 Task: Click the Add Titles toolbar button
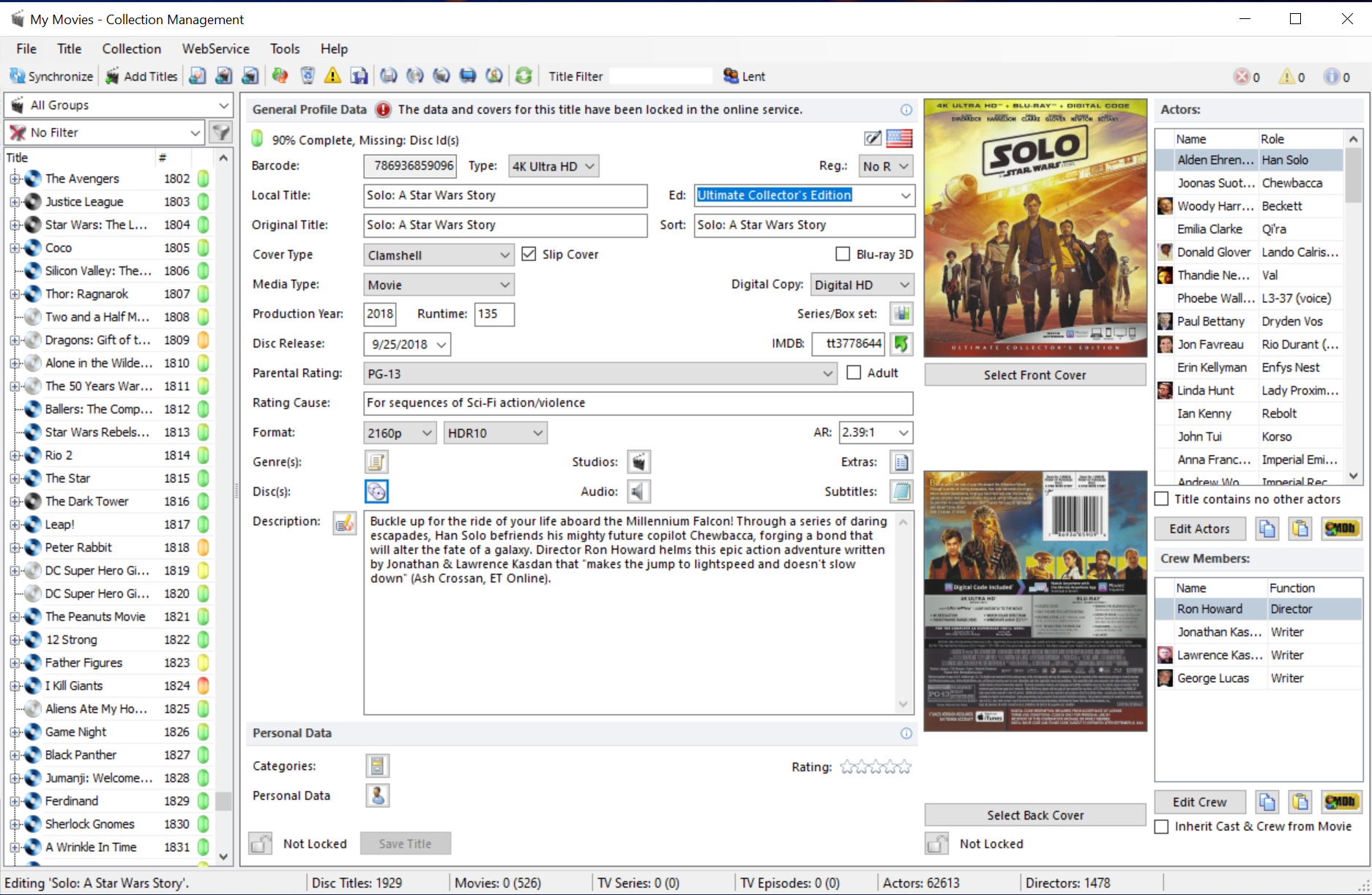pyautogui.click(x=142, y=76)
